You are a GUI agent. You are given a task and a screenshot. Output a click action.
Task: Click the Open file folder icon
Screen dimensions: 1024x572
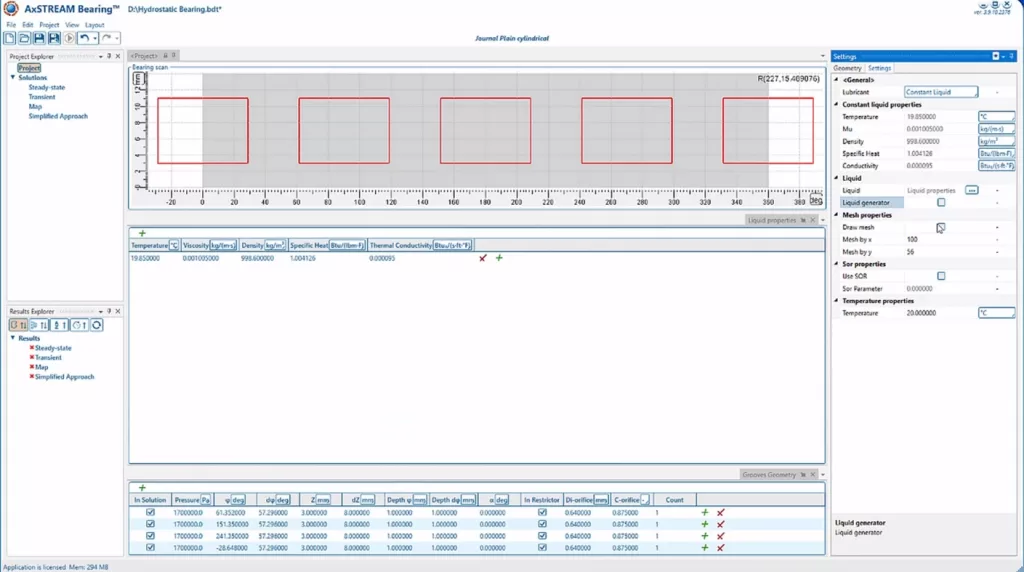click(24, 38)
